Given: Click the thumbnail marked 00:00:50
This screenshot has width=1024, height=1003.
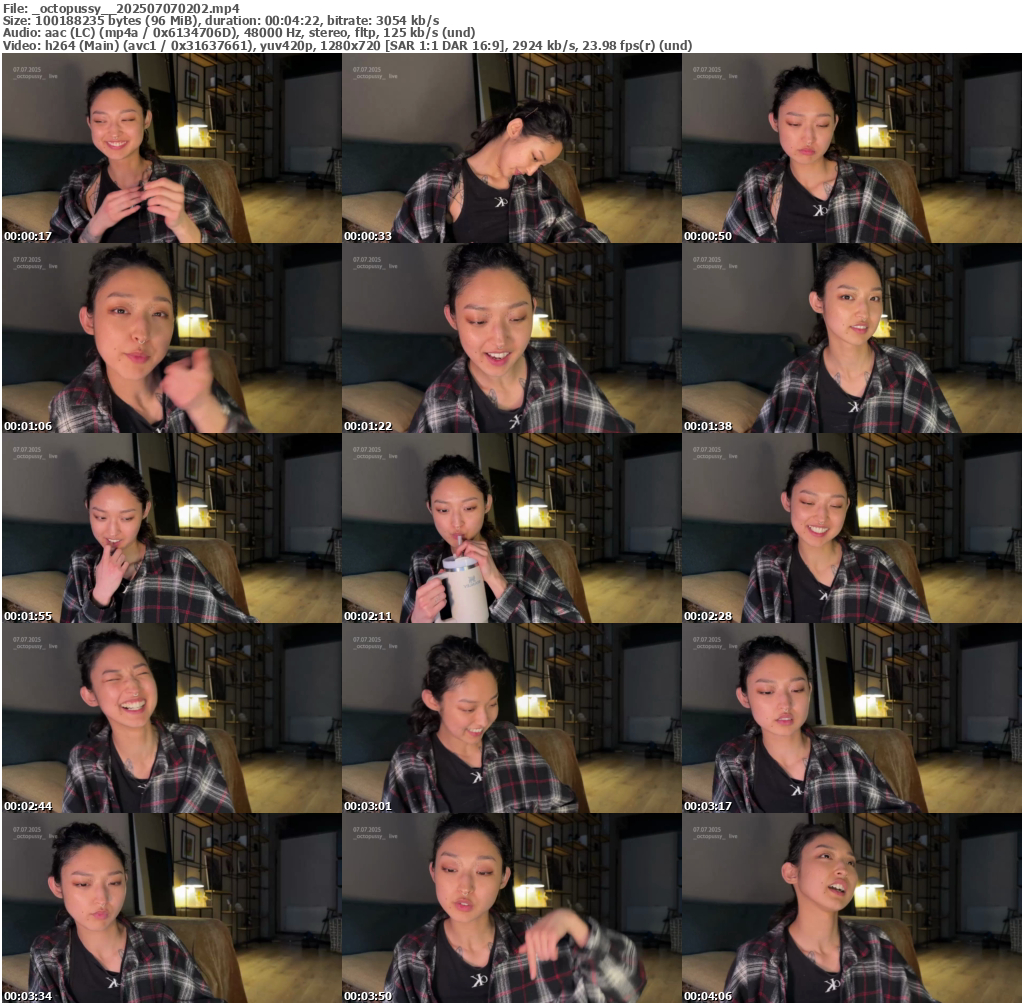Looking at the screenshot, I should (852, 148).
